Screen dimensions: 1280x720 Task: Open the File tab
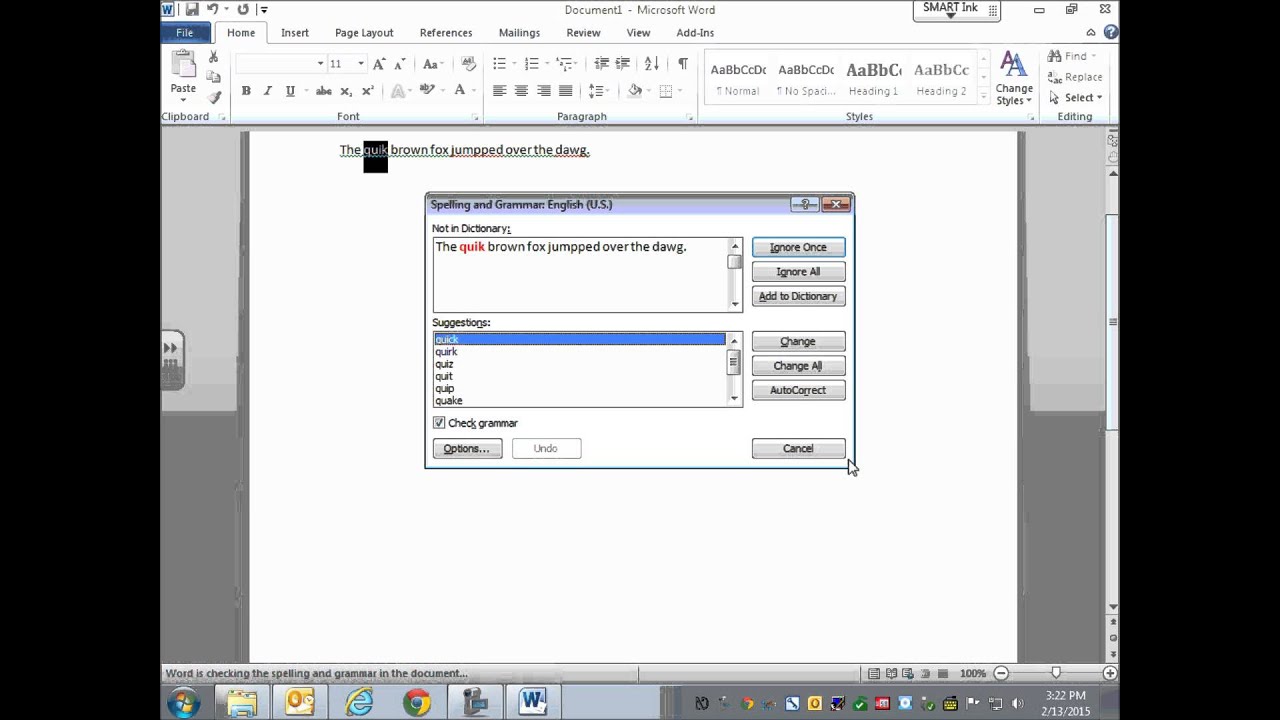point(185,33)
